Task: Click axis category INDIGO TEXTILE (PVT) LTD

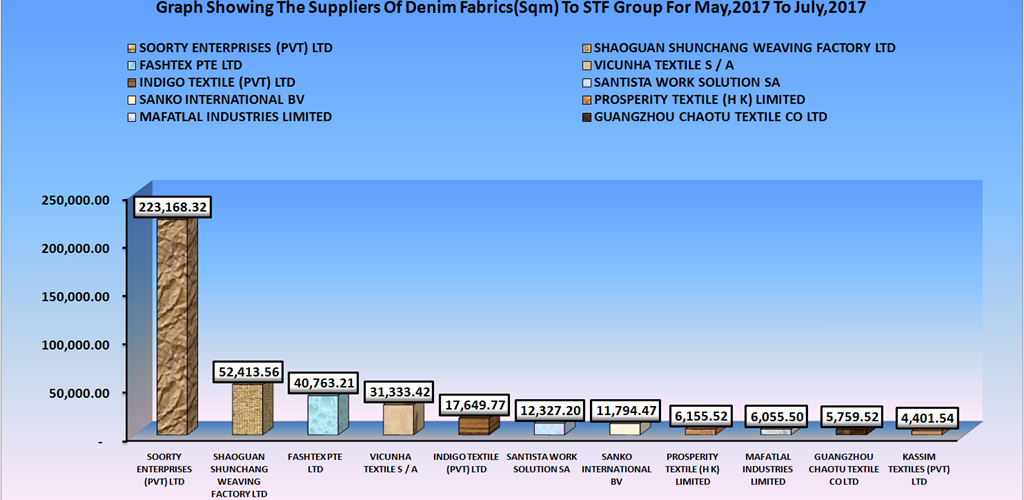Action: pos(466,463)
